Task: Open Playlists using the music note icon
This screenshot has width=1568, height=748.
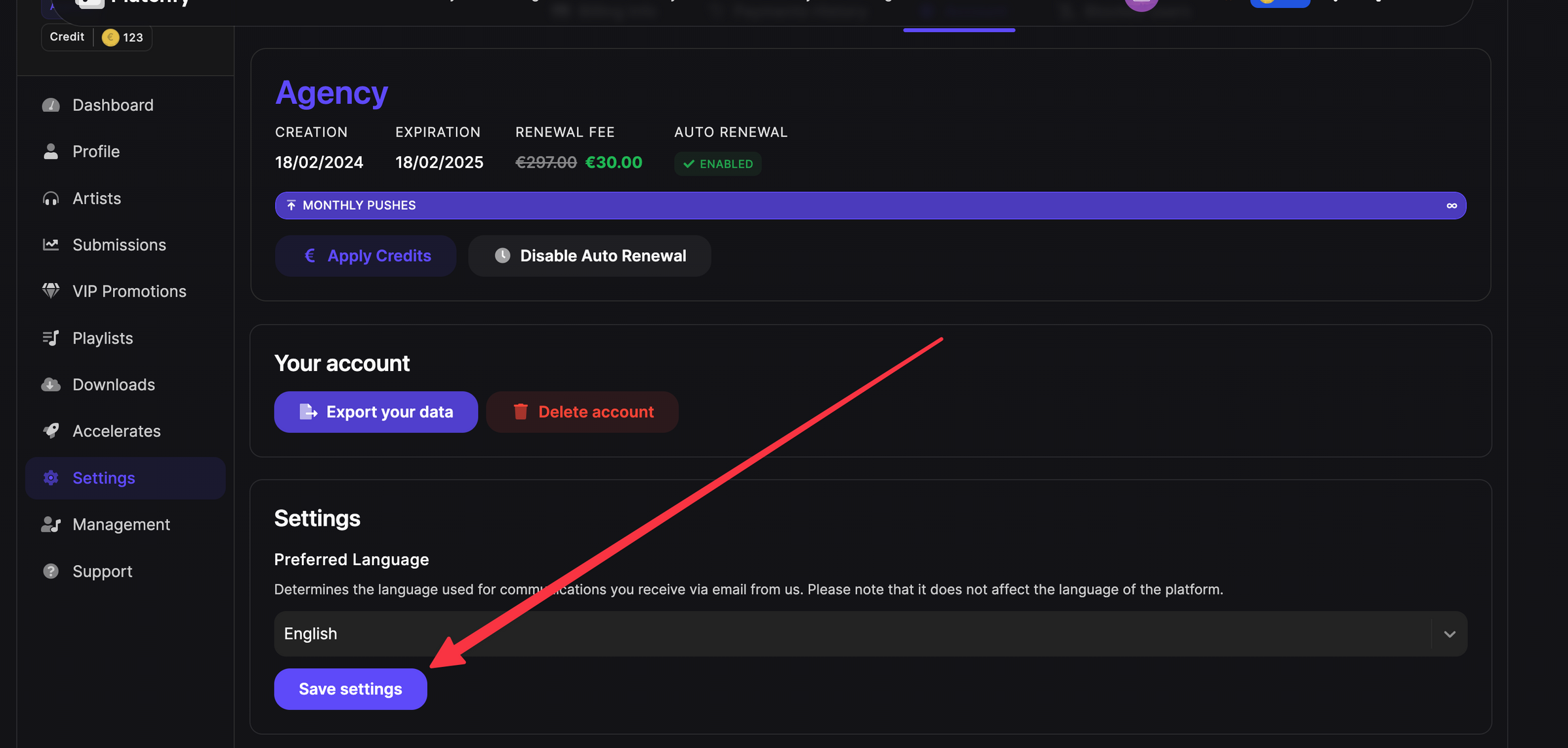Action: pos(51,338)
